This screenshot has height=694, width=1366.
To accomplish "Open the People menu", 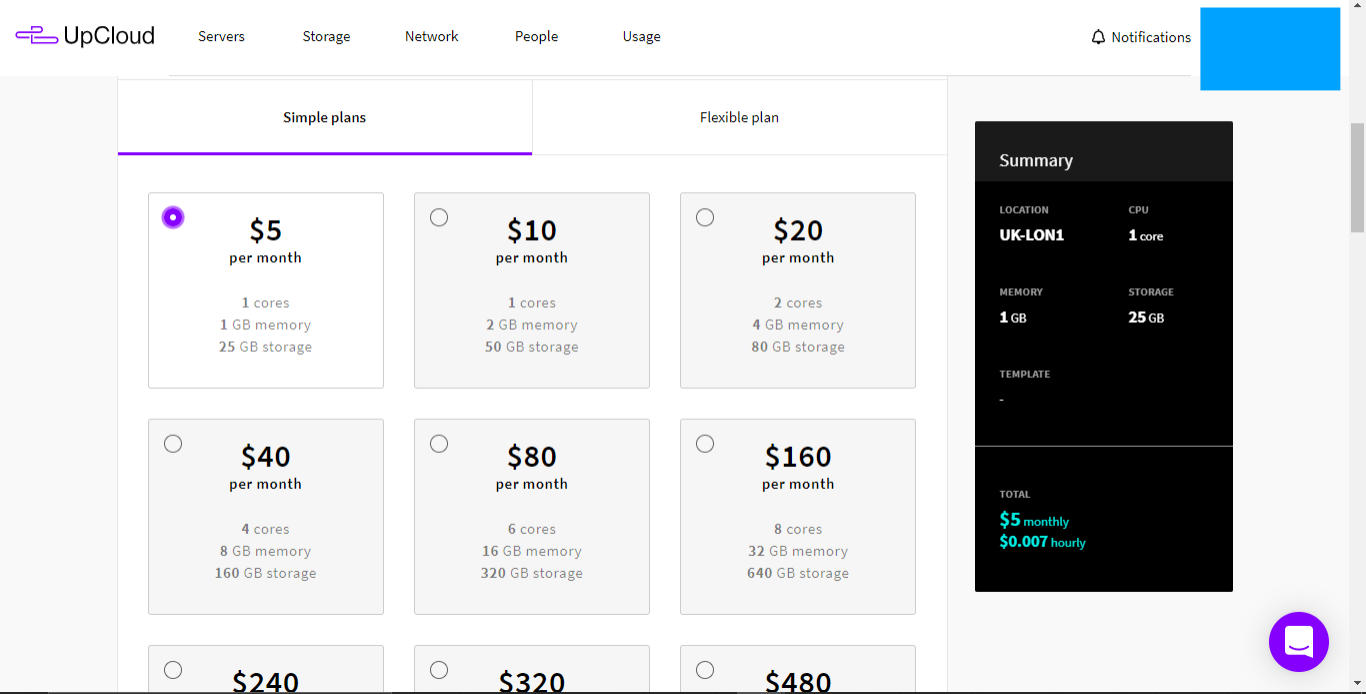I will pyautogui.click(x=537, y=36).
